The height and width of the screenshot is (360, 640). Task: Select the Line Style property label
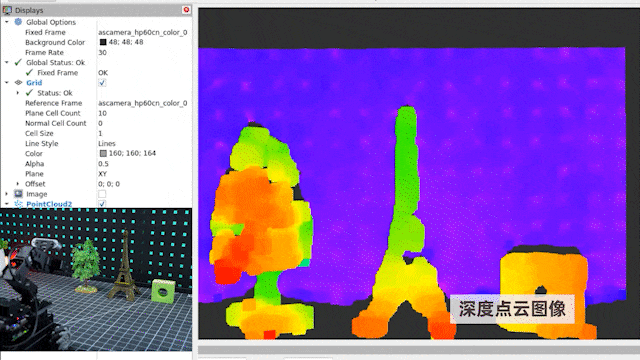[42, 144]
